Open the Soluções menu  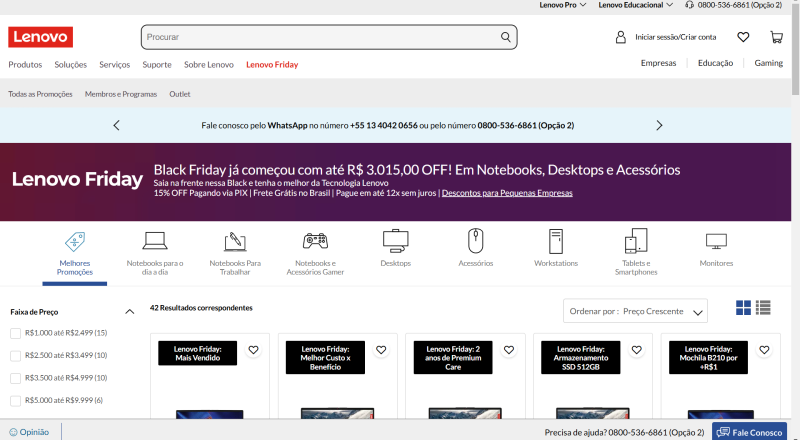tap(70, 64)
